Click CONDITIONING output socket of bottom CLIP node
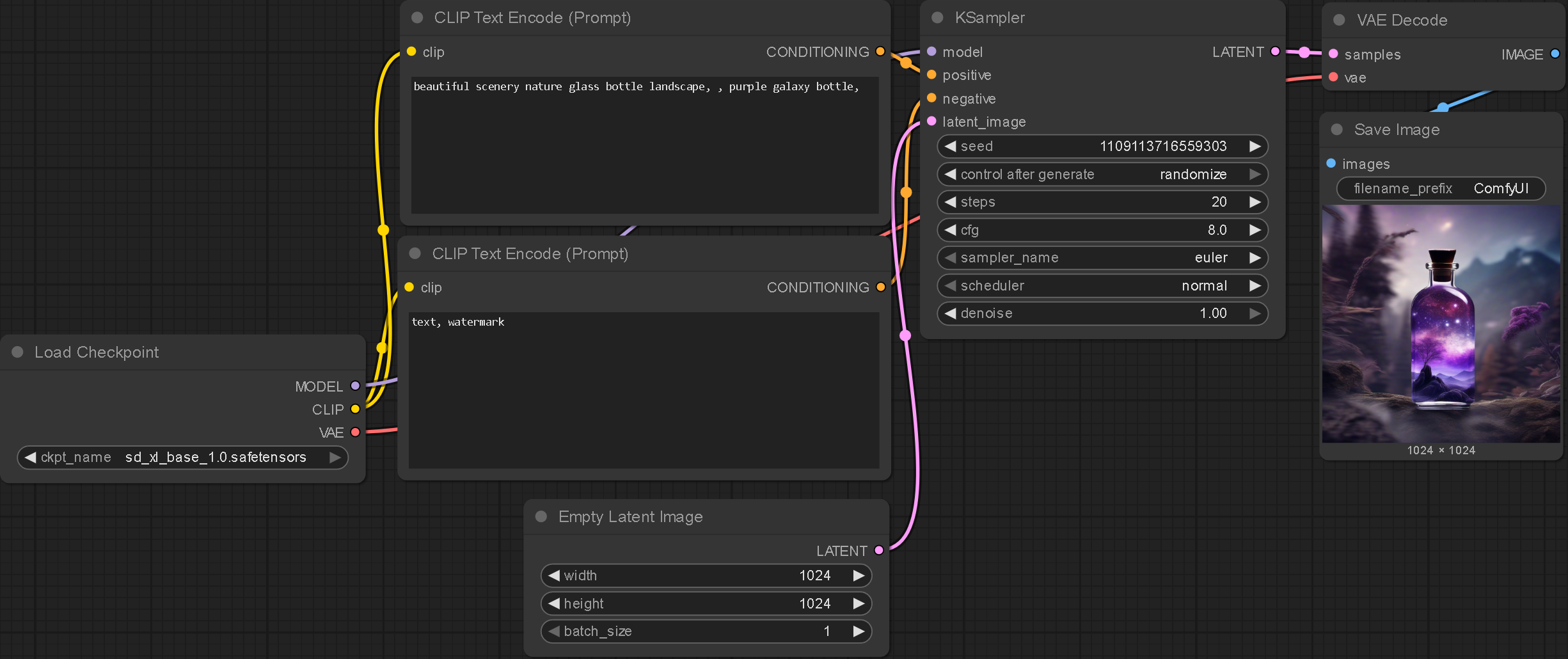Viewport: 1568px width, 659px height. point(880,287)
